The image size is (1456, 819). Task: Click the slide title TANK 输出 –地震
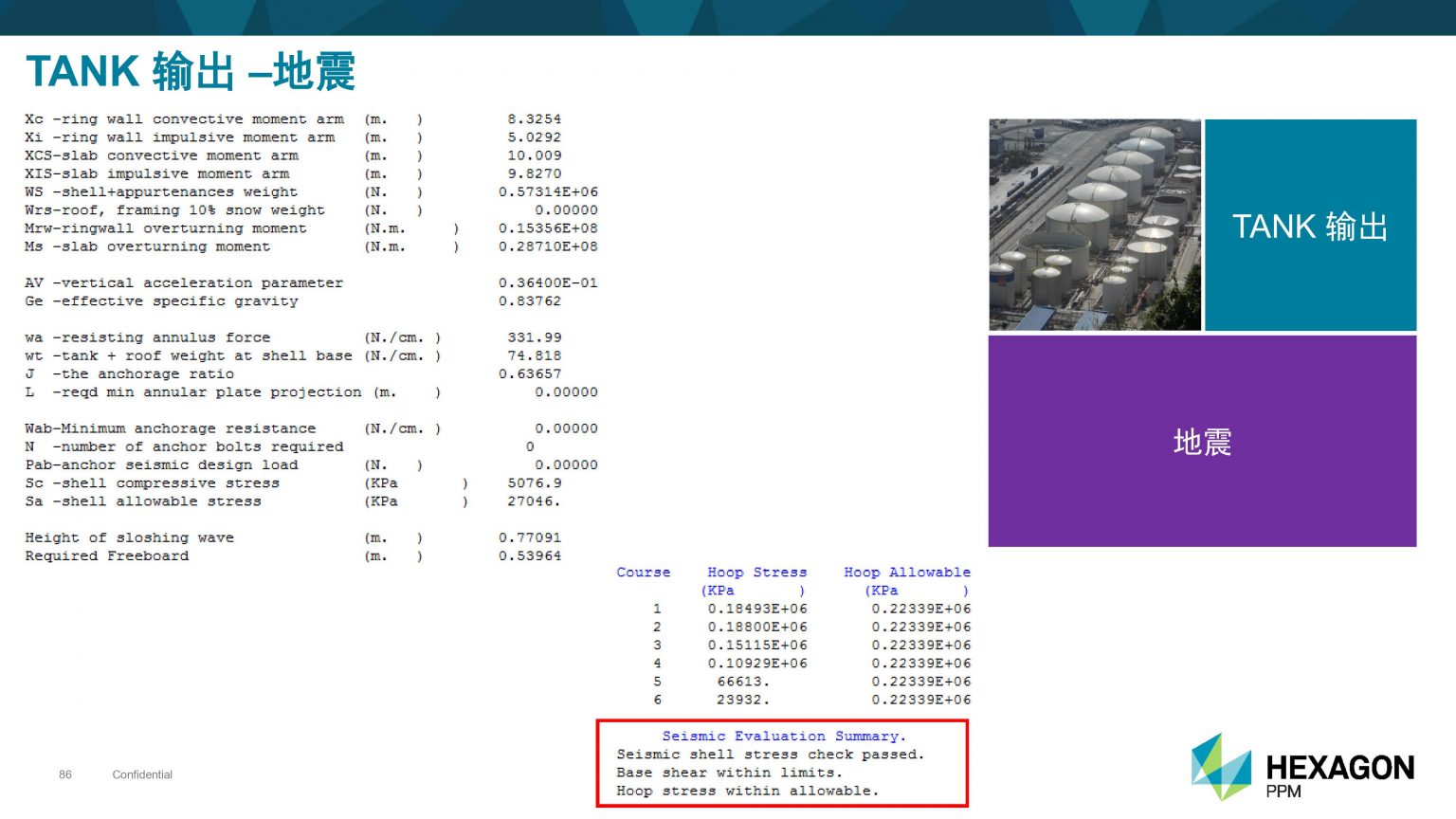[191, 72]
